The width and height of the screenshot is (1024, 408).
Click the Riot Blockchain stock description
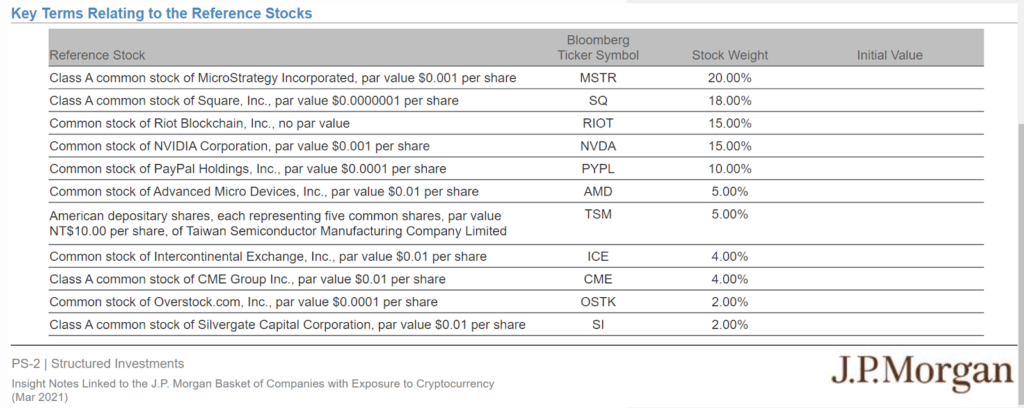coord(199,124)
